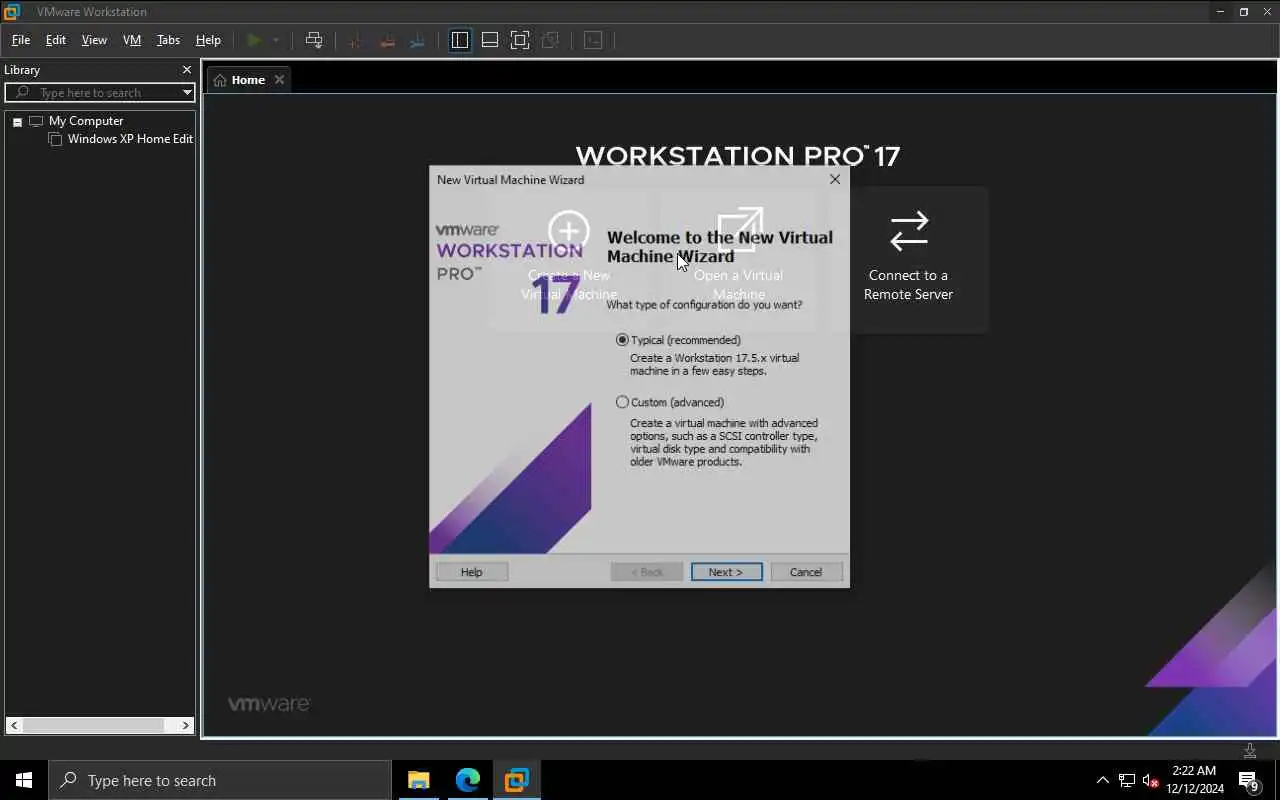Click the muted volume tray icon
Viewport: 1280px width, 800px height.
(1151, 780)
